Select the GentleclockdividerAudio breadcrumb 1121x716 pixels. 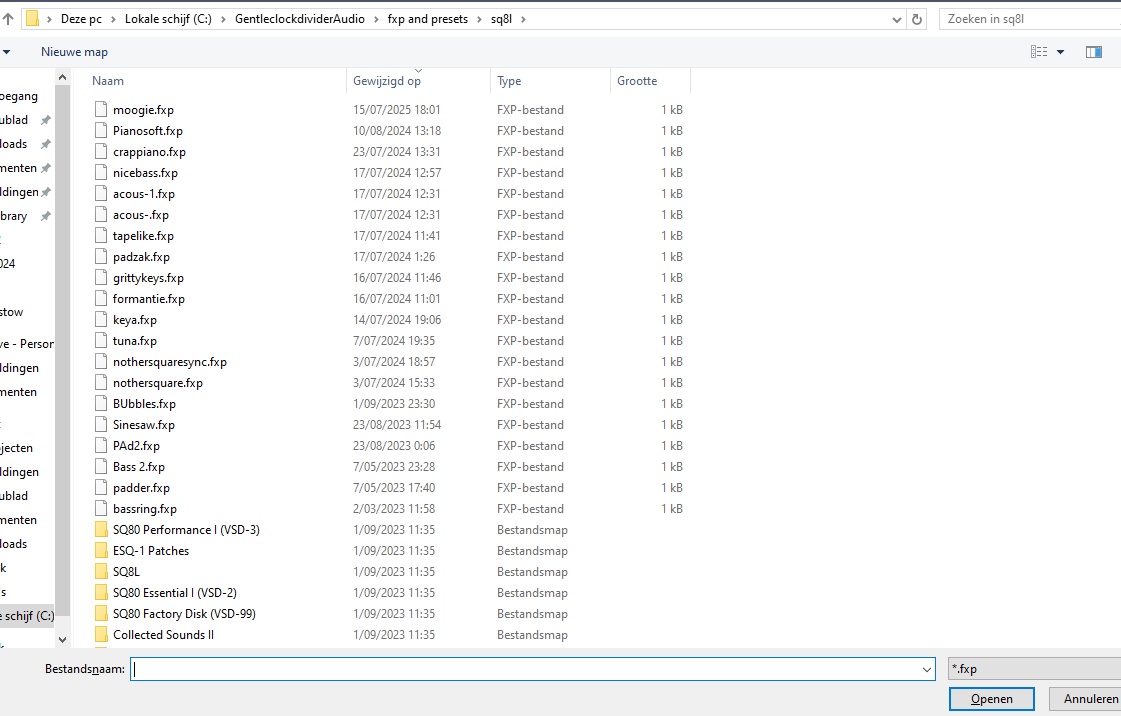(x=300, y=19)
